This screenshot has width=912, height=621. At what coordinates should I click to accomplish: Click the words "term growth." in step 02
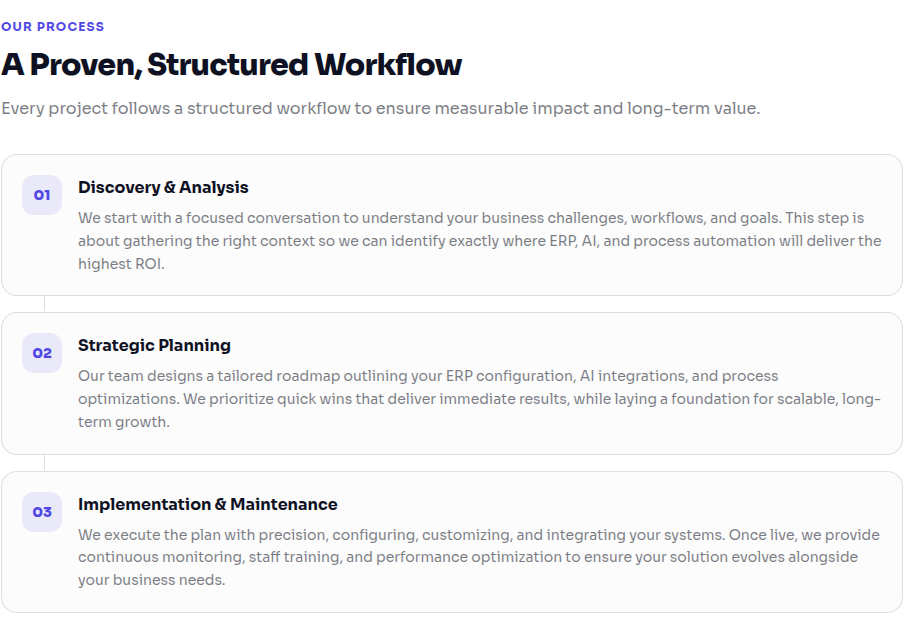tap(124, 422)
